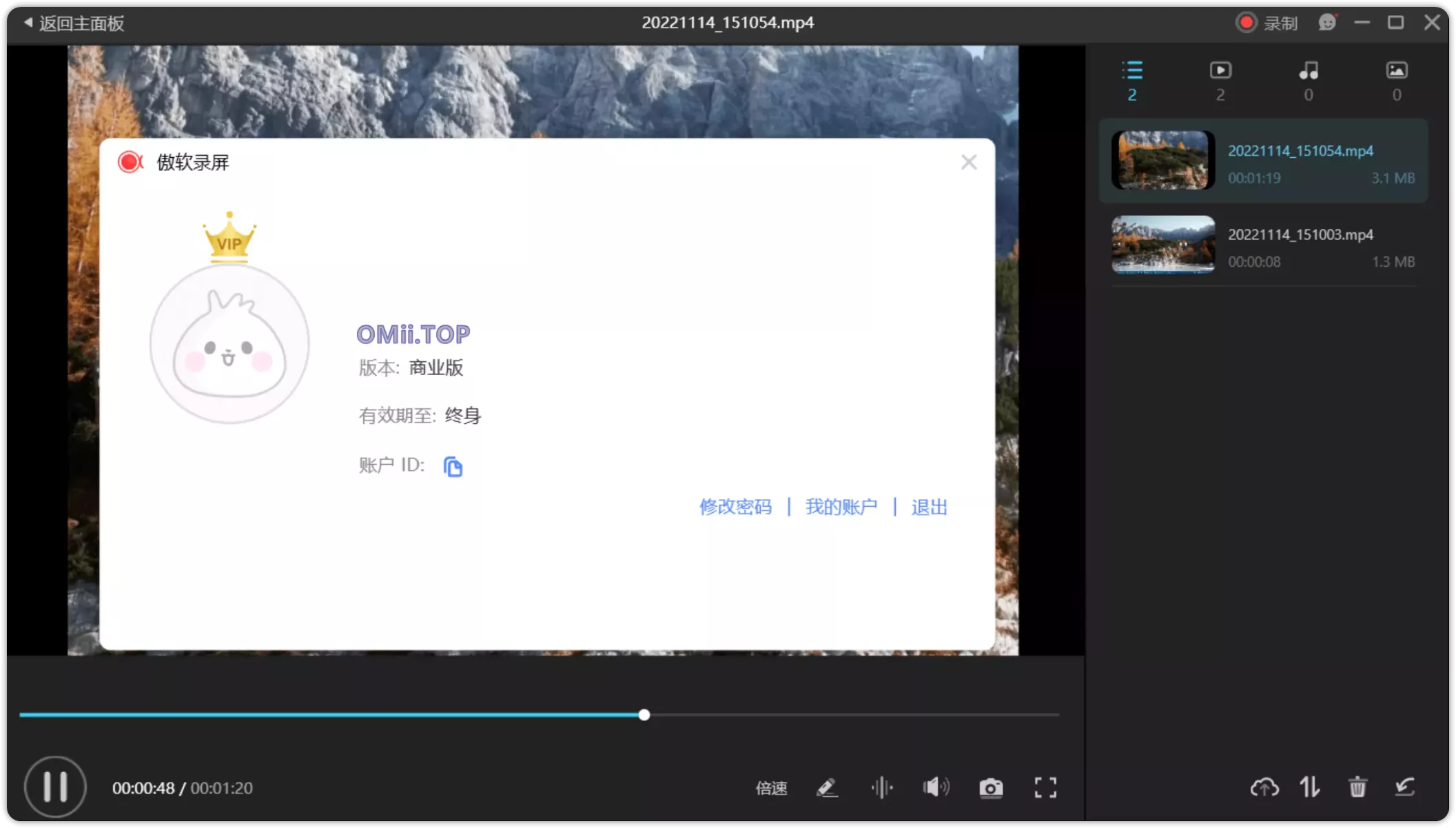Select the annotation pencil tool
This screenshot has width=1456, height=828.
pos(828,787)
